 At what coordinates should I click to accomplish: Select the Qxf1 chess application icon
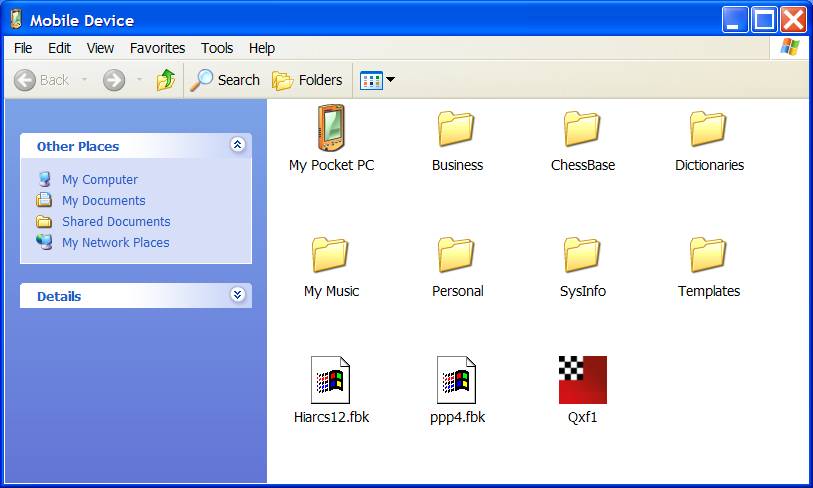click(x=582, y=380)
